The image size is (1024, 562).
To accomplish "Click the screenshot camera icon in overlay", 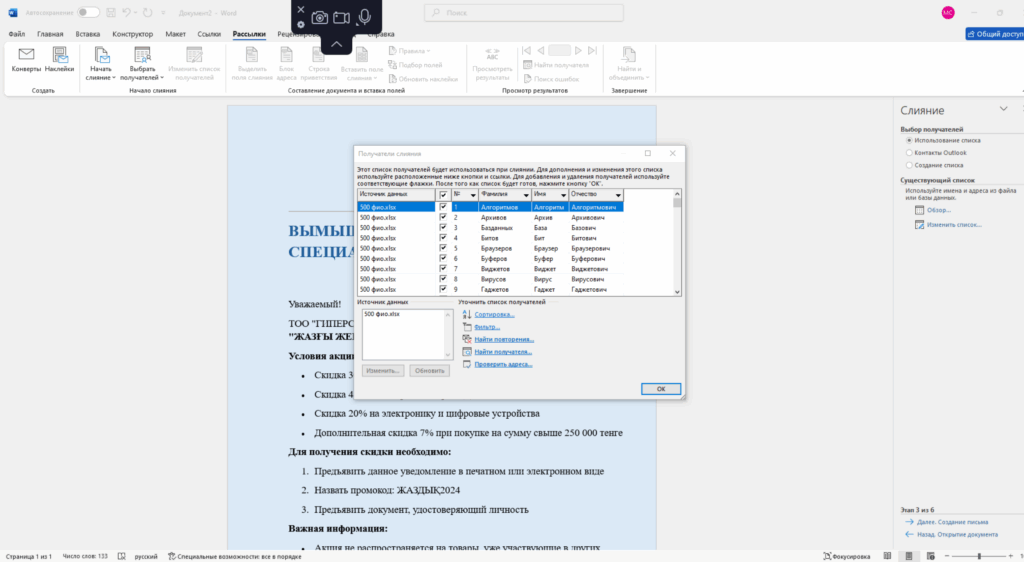I will [319, 18].
